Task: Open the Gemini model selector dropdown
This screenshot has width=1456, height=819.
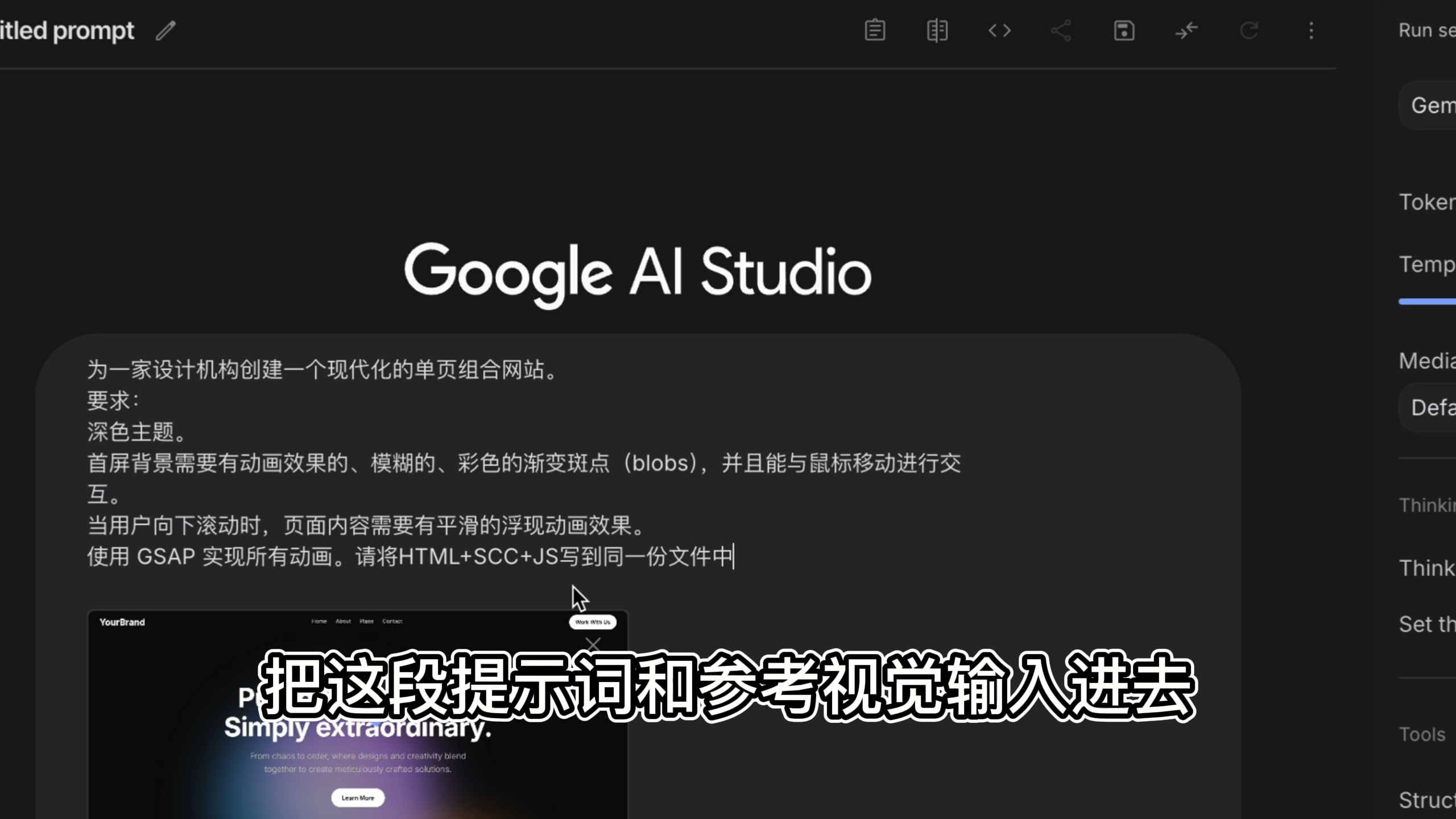Action: 1428,105
